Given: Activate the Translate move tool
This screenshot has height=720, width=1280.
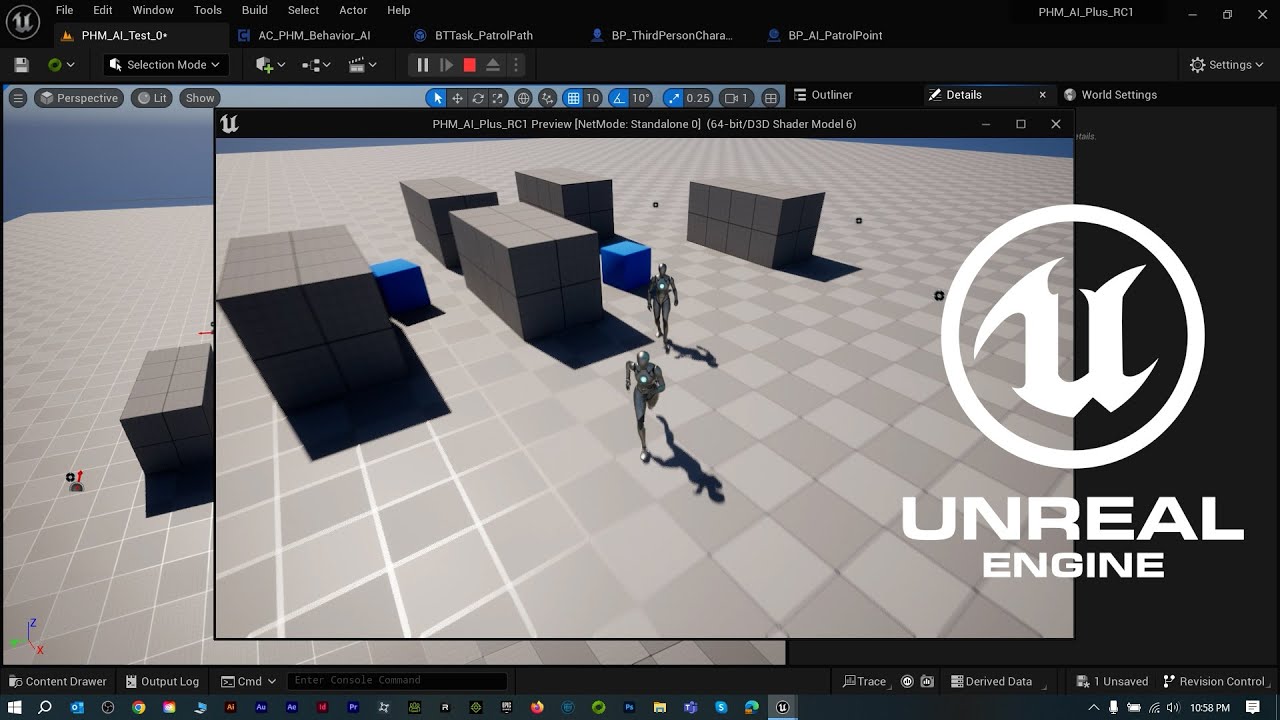Looking at the screenshot, I should point(457,98).
